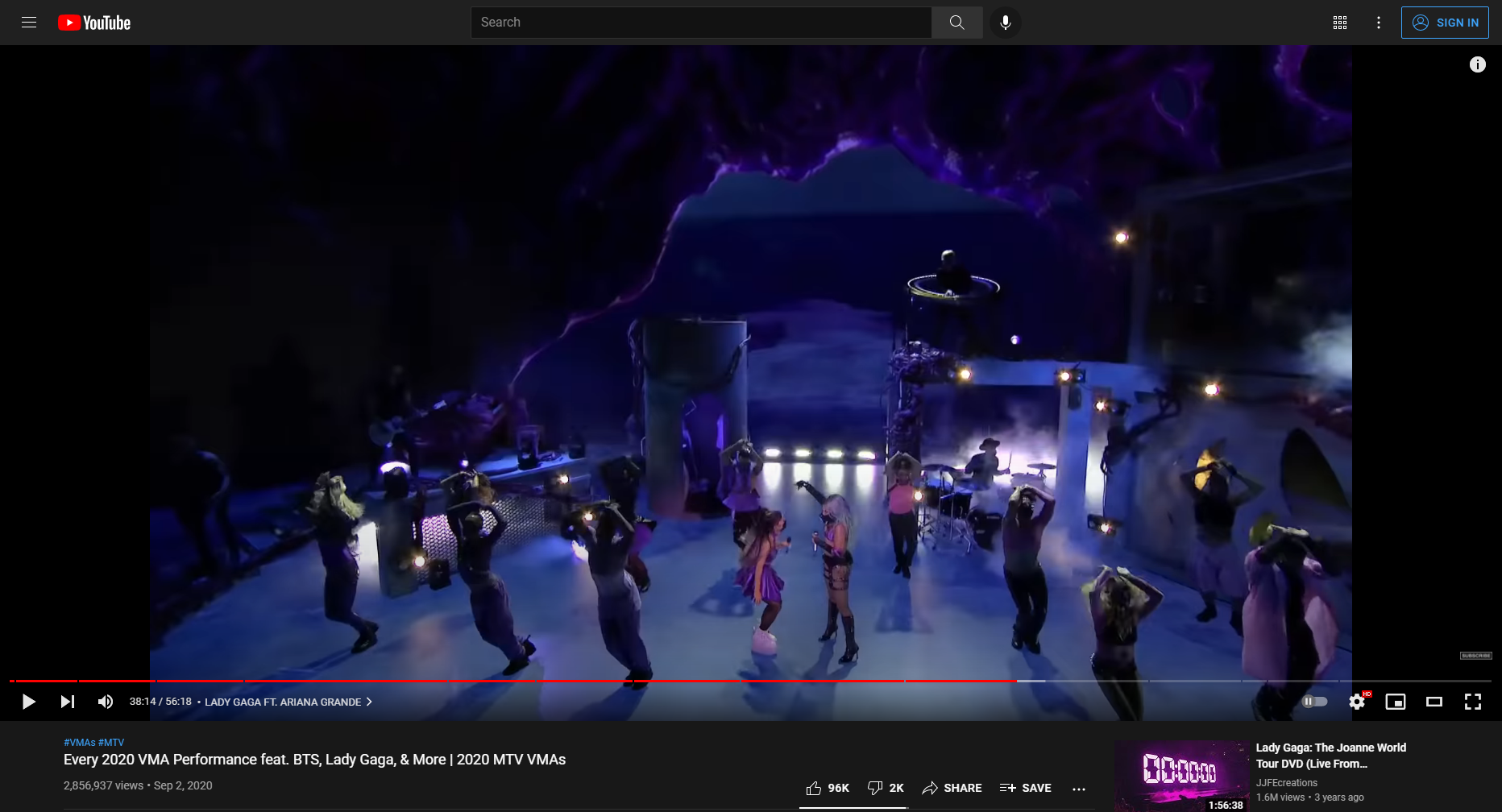Play the paused video
Screen dimensions: 1502x812
pos(28,702)
